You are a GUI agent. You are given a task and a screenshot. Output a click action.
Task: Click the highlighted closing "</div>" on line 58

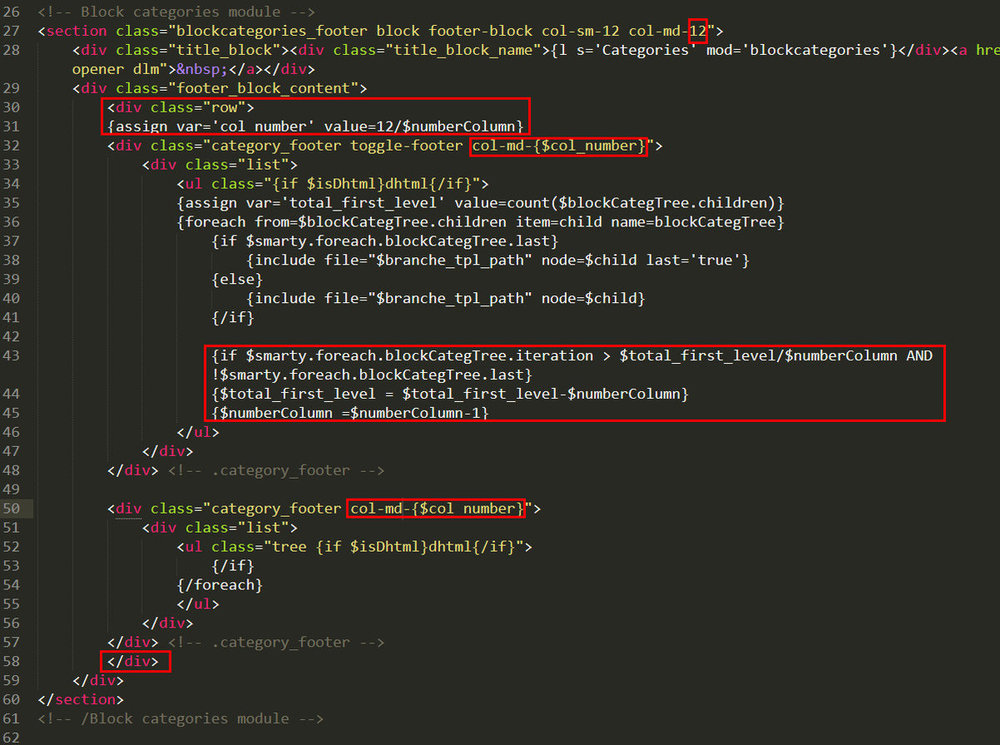click(x=135, y=661)
